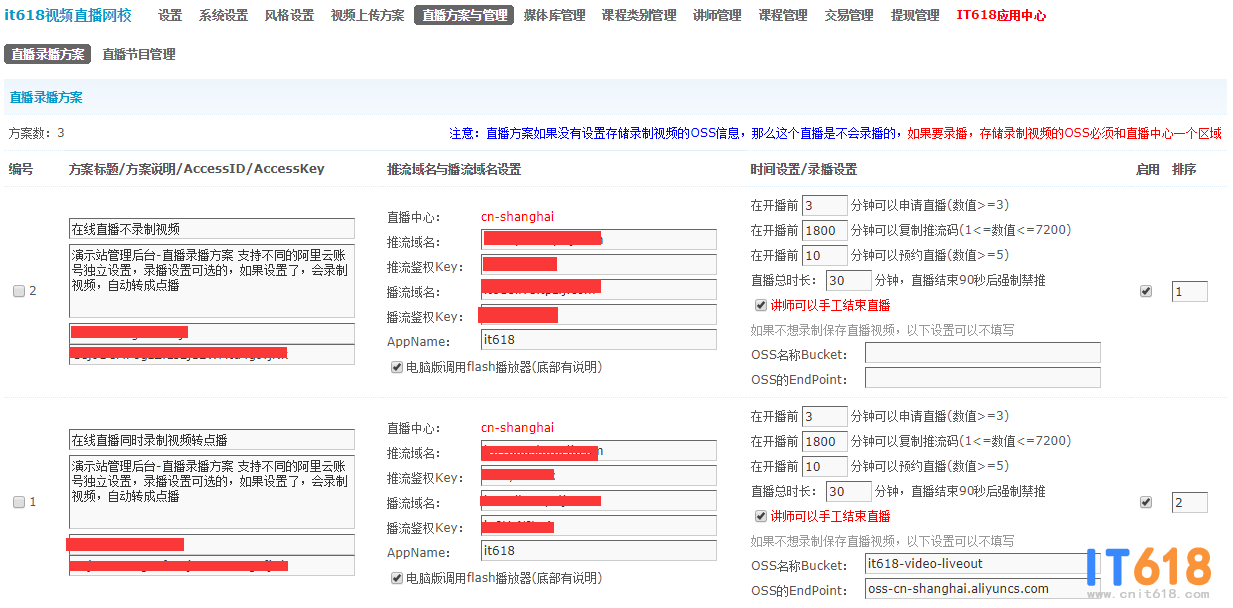This screenshot has height=608, width=1233.
Task: Open 交易管理 menu
Action: (849, 16)
